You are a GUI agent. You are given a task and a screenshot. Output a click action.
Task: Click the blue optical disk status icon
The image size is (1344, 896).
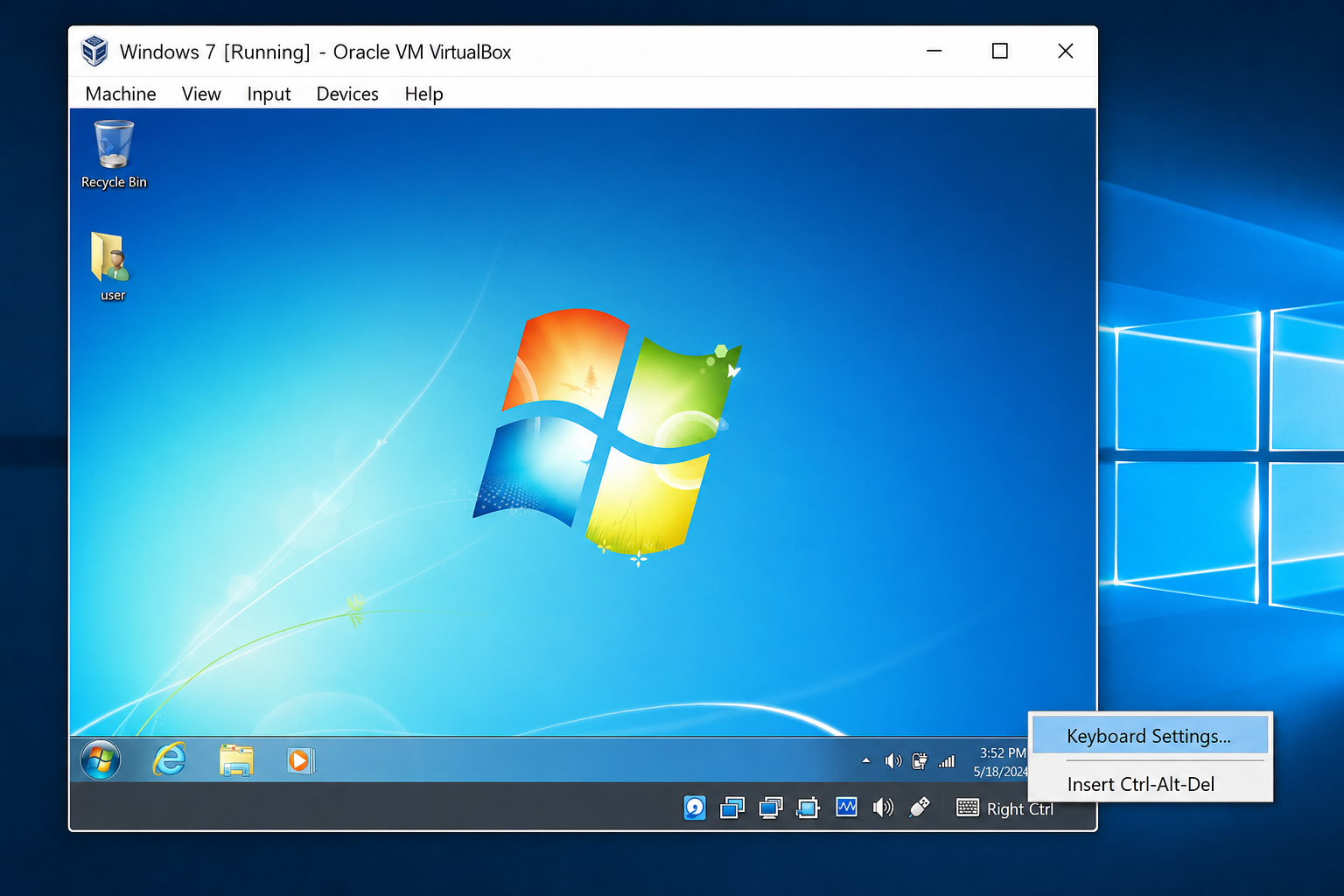pos(695,808)
